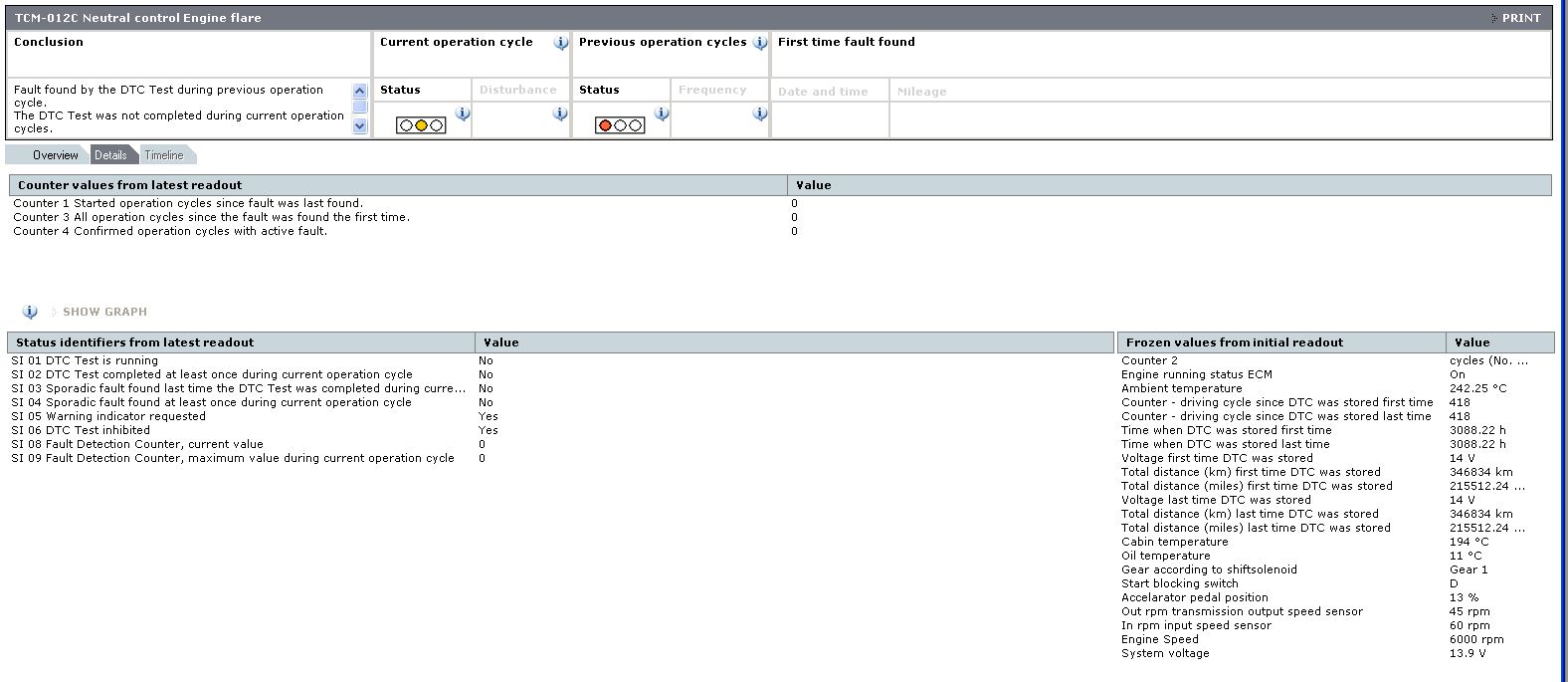Open info icon above yellow status indicator
Viewport: 1568px width, 682px height.
point(463,114)
